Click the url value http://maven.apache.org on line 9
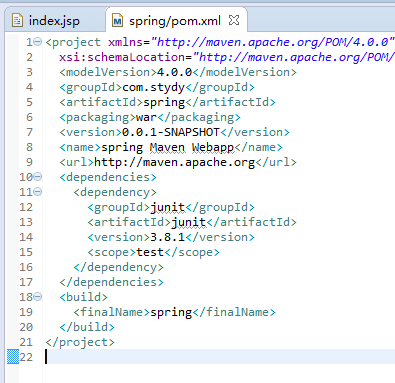 (x=174, y=162)
